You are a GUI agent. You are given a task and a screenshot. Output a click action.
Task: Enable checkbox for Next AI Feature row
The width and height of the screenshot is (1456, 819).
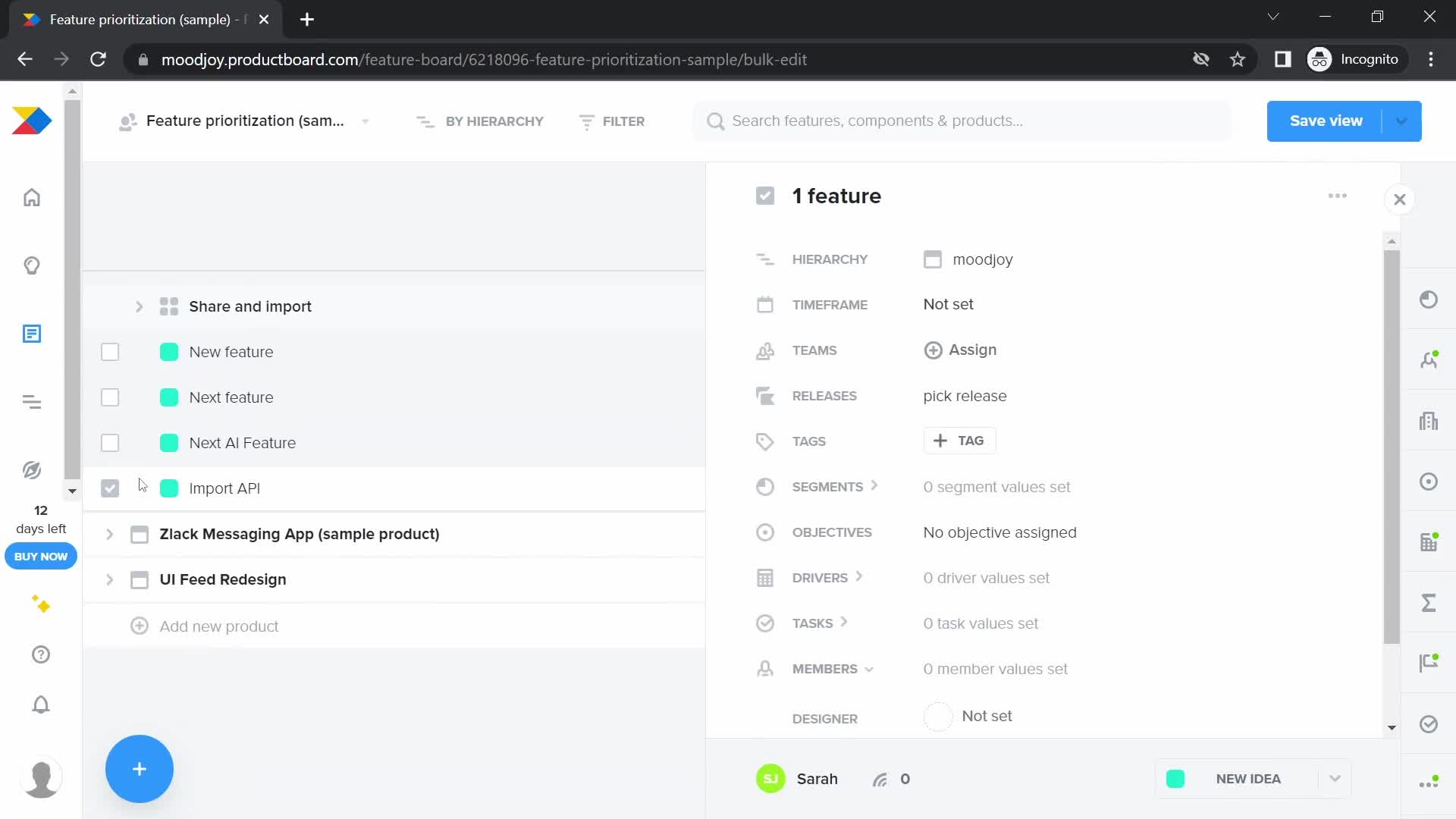pyautogui.click(x=110, y=443)
